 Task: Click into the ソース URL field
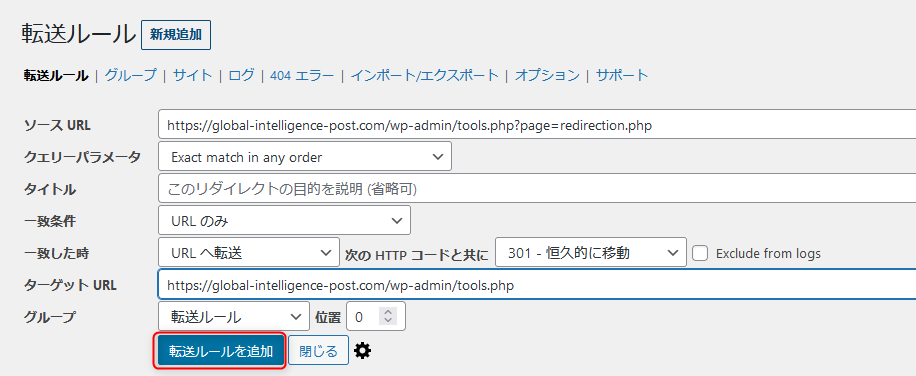537,124
